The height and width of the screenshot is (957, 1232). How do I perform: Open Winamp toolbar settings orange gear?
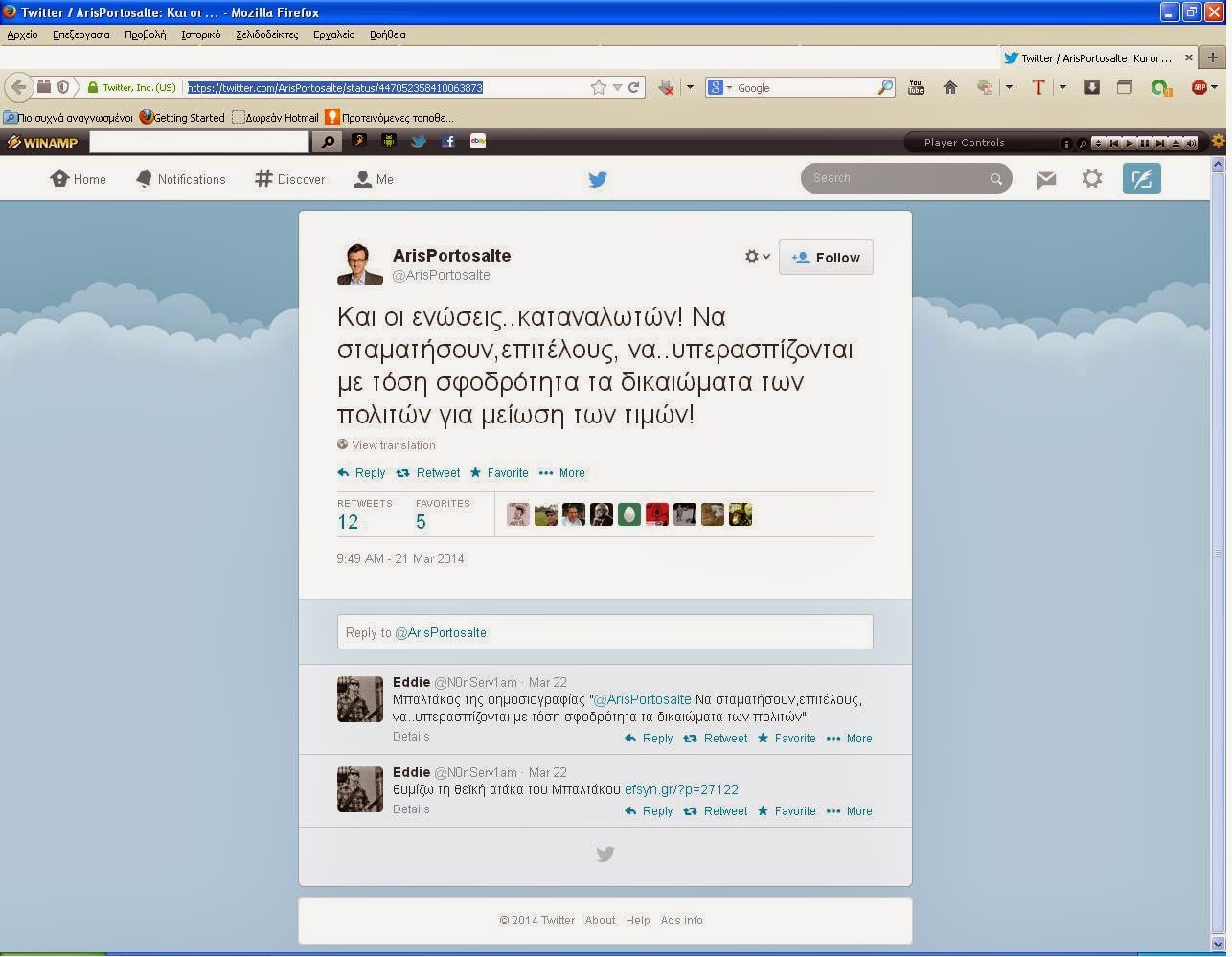pos(1218,141)
